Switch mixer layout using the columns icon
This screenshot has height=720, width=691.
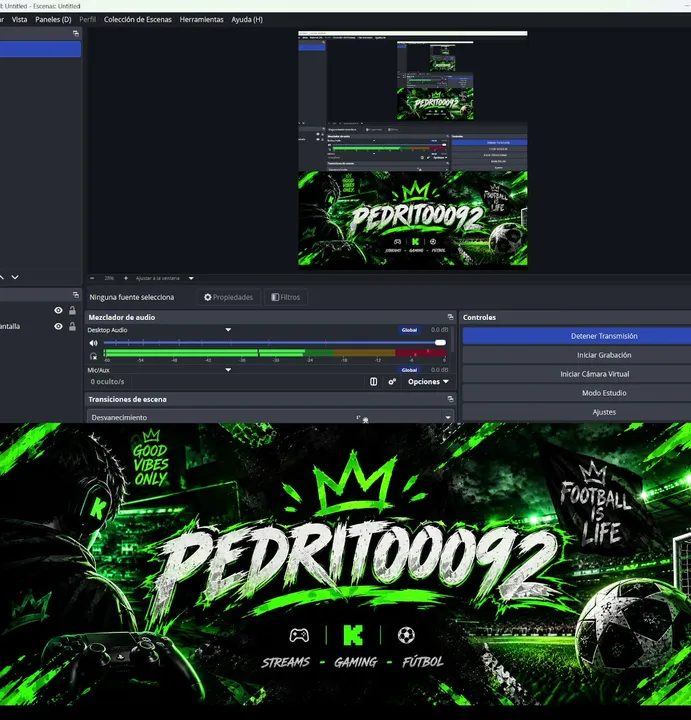(x=373, y=382)
